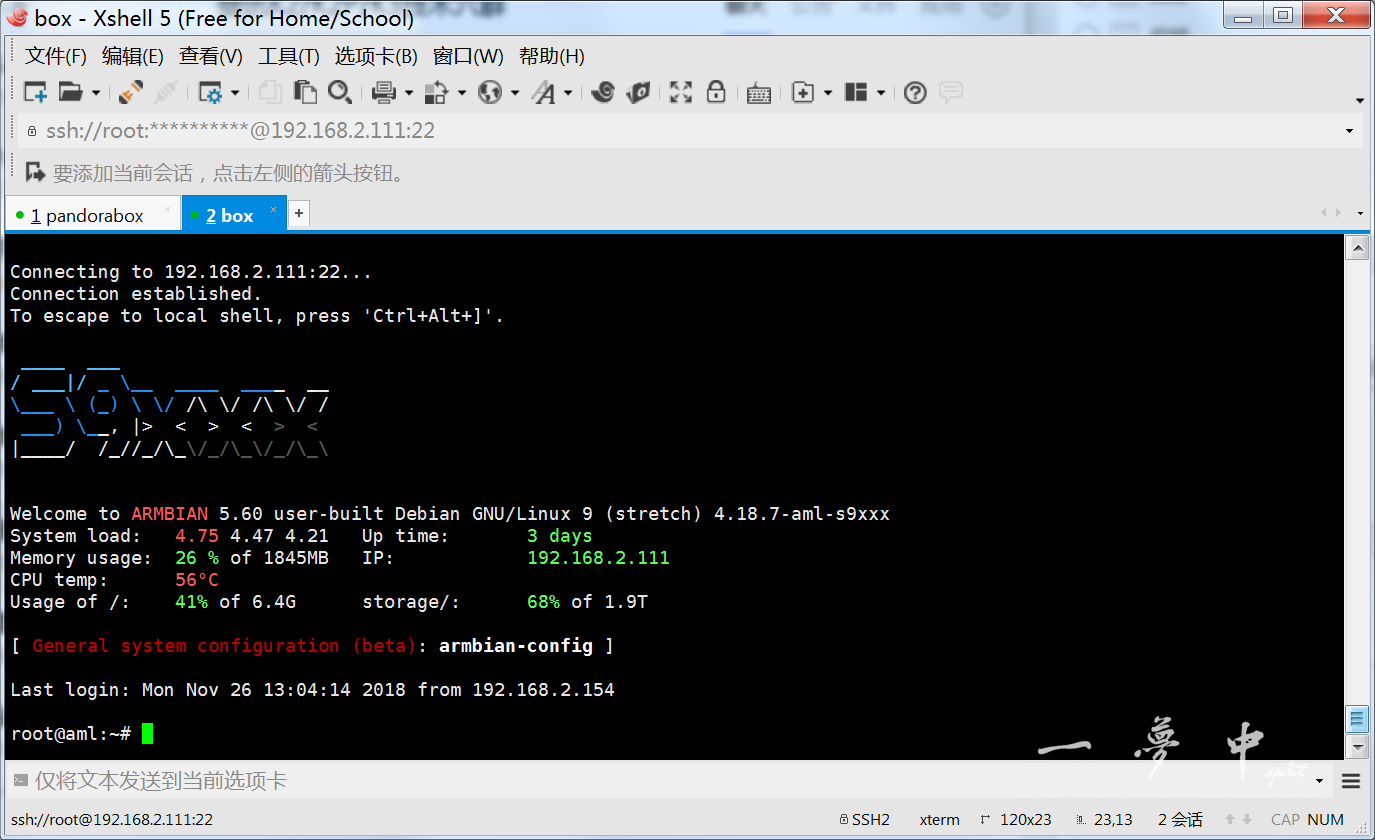Open the Tools menu (工具)
The width and height of the screenshot is (1375, 840).
coord(289,56)
